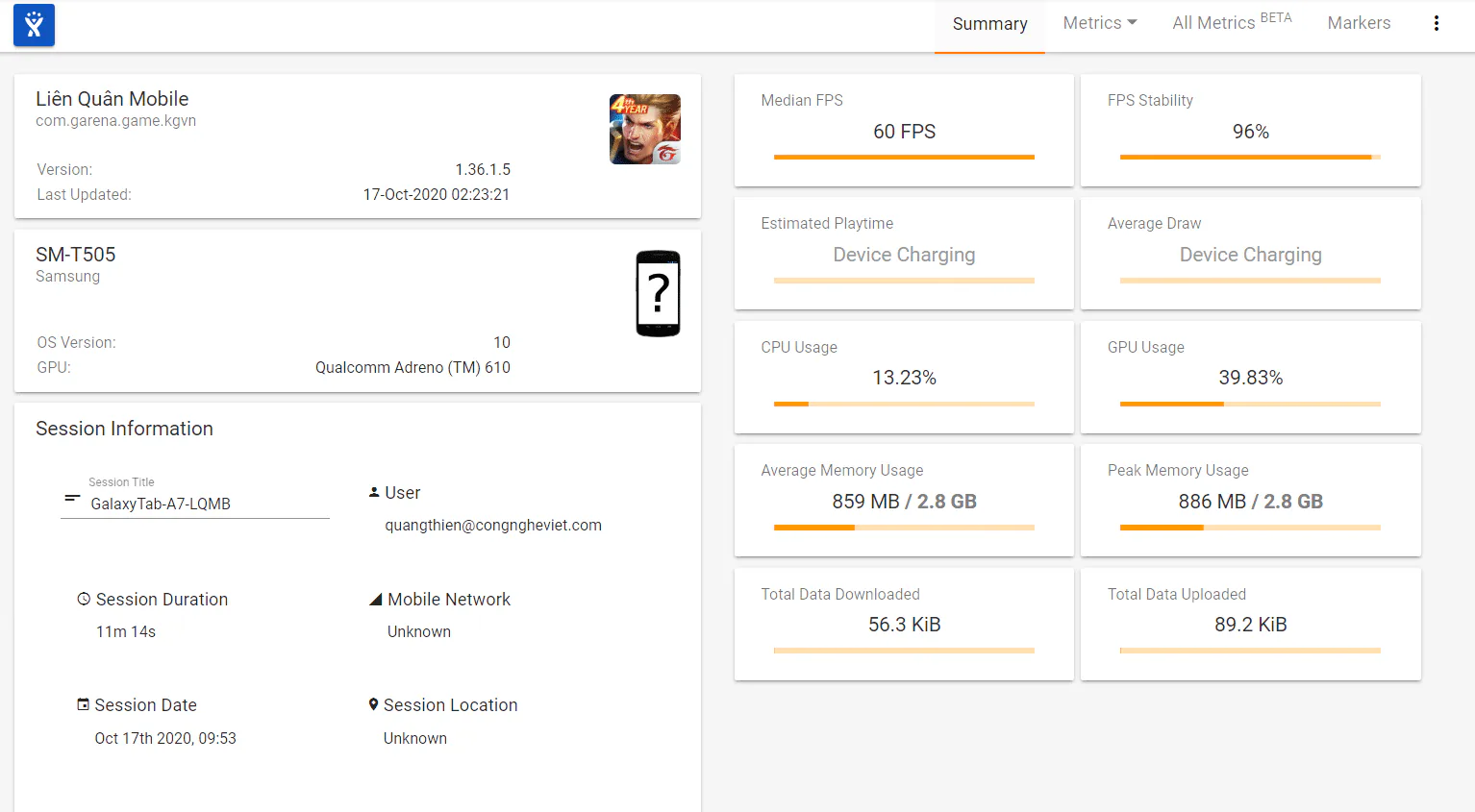
Task: Open the three-dot overflow menu
Action: tap(1437, 23)
